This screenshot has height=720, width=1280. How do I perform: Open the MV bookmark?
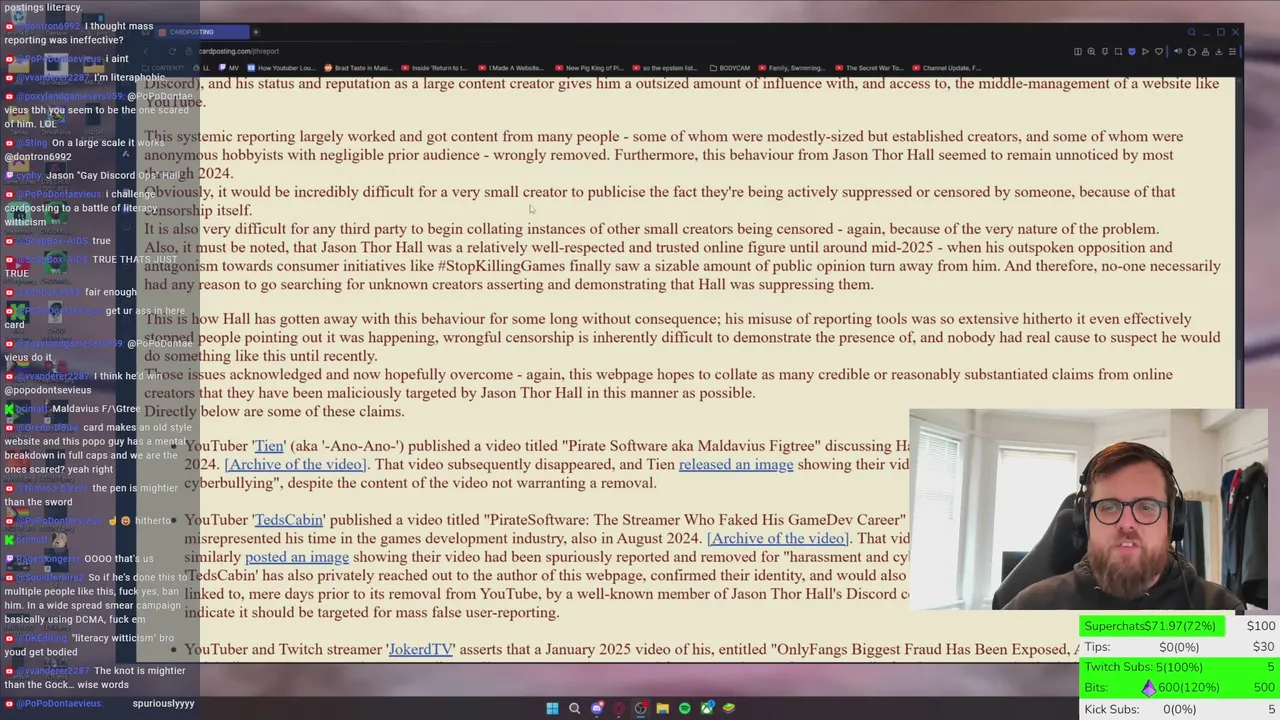[x=228, y=68]
